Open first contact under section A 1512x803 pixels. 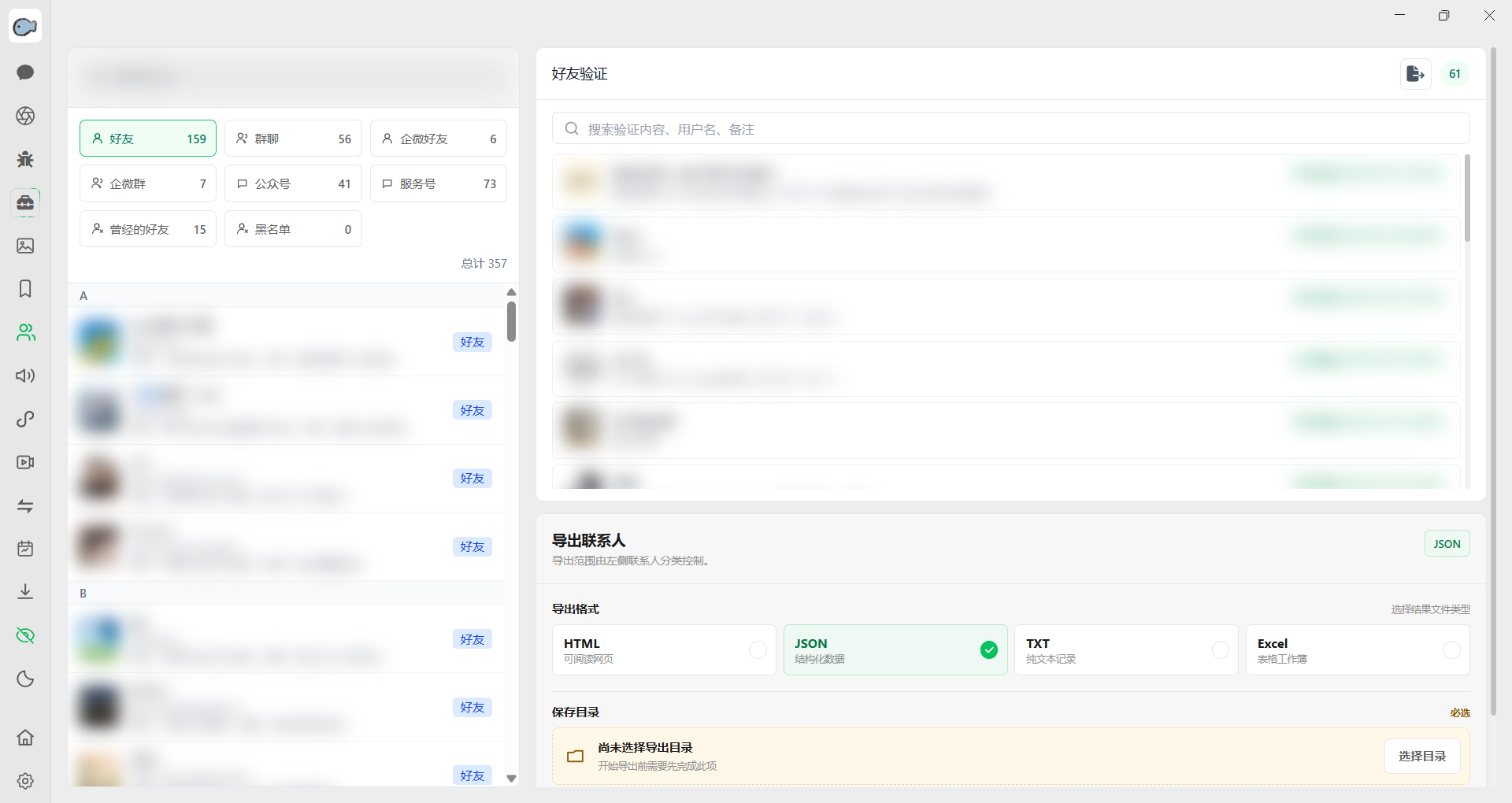tap(286, 342)
